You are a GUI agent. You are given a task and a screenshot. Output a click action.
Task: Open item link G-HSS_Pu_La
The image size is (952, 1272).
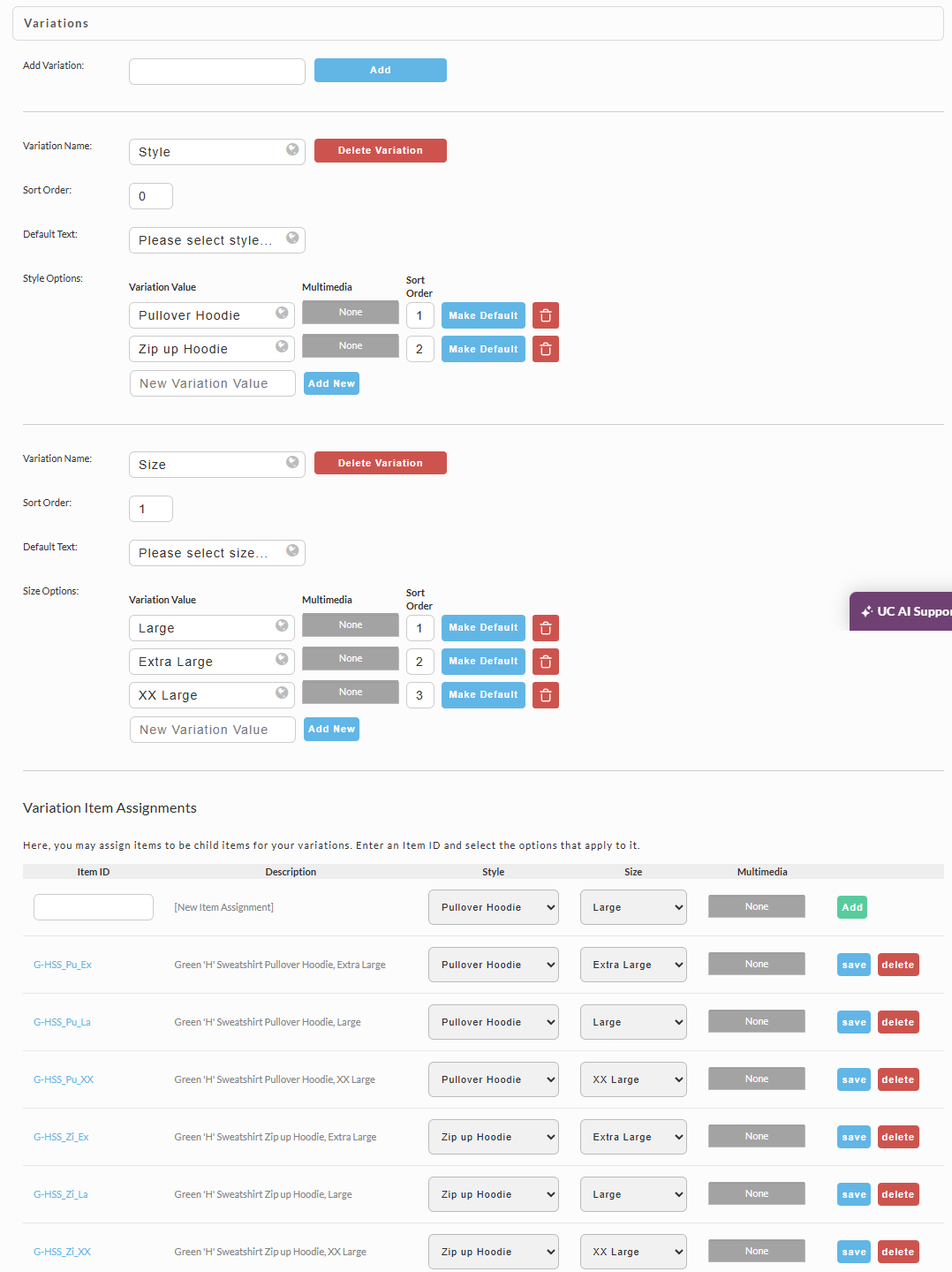coord(62,1022)
